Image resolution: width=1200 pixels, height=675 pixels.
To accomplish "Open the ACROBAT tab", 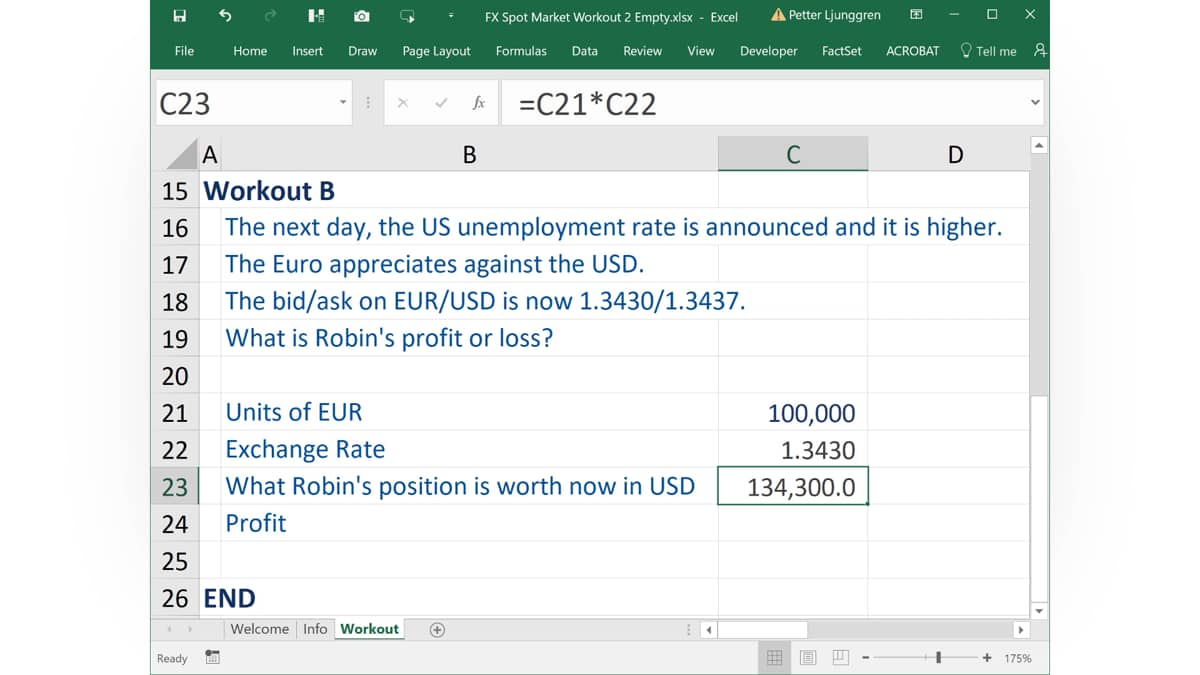I will tap(912, 51).
